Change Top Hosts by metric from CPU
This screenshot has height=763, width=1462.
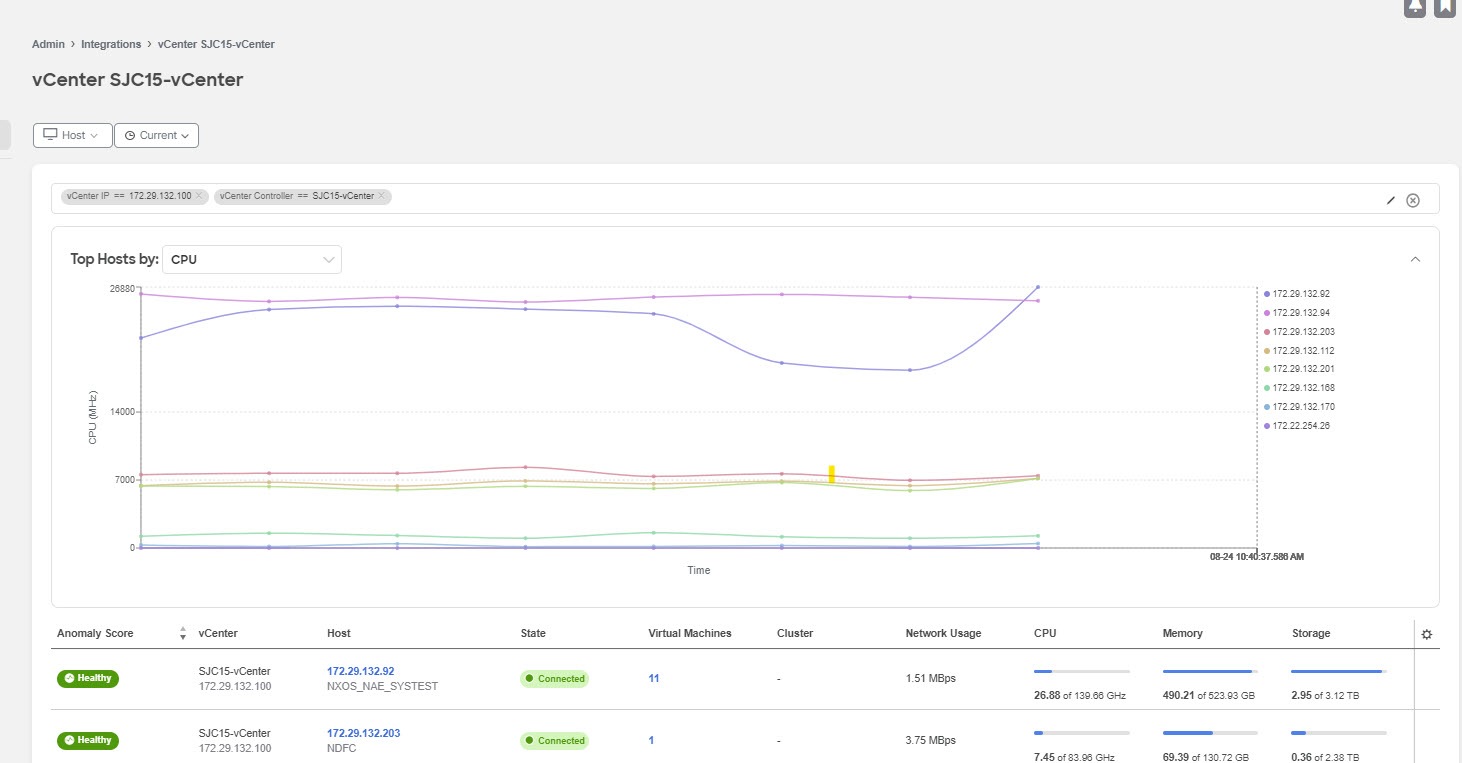[252, 259]
